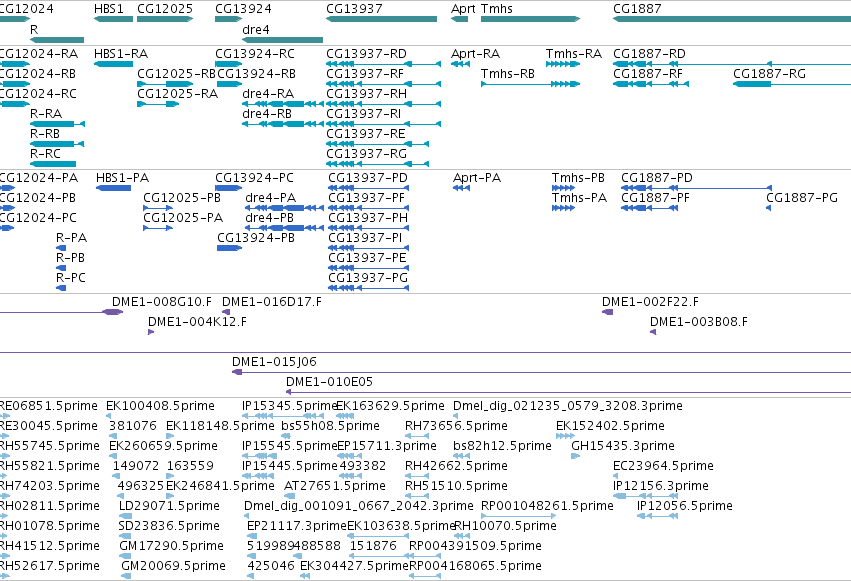
Task: Click the dre4 gene label
Action: pos(256,29)
